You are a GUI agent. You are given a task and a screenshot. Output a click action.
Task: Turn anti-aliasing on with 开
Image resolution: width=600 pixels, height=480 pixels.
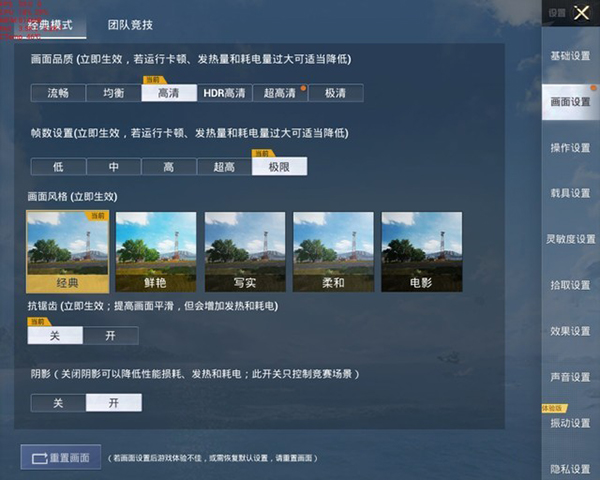tap(111, 336)
